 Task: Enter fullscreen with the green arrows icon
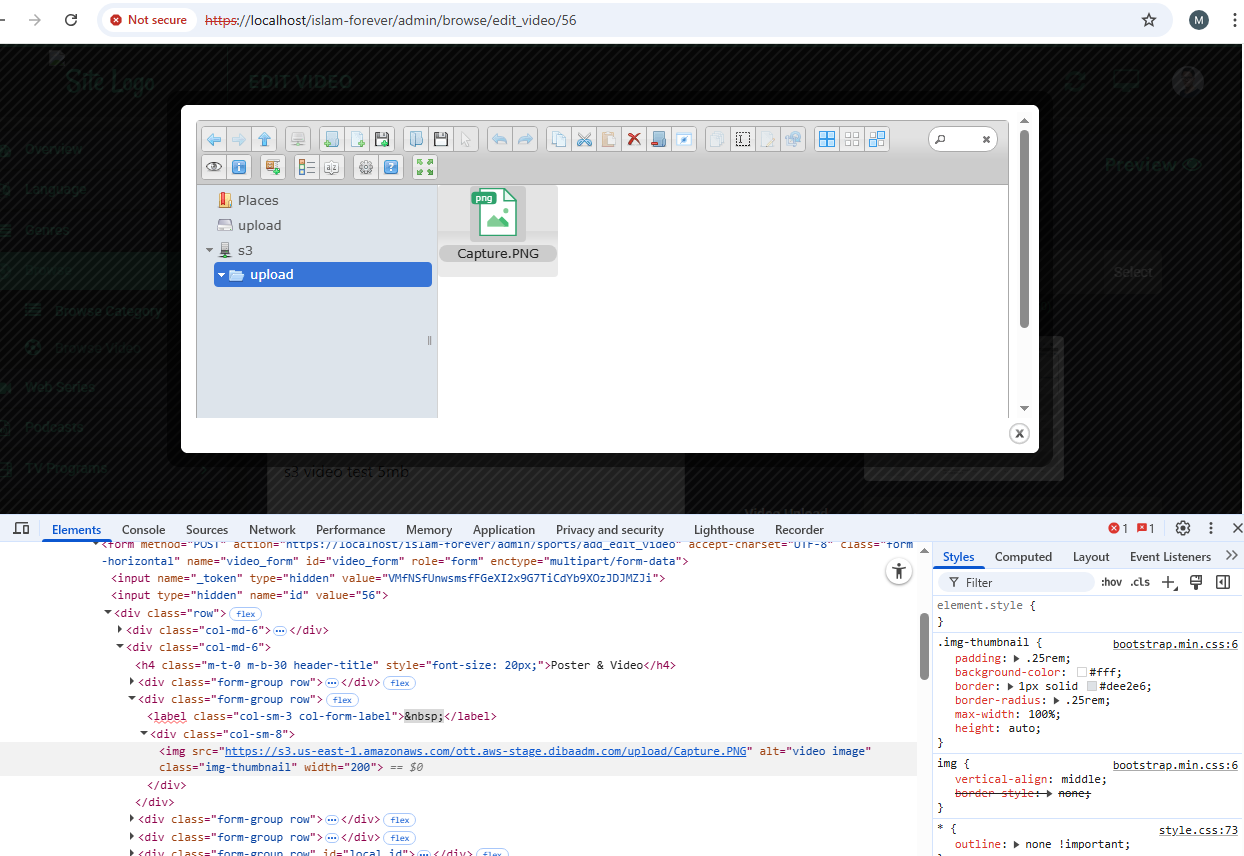click(x=425, y=167)
